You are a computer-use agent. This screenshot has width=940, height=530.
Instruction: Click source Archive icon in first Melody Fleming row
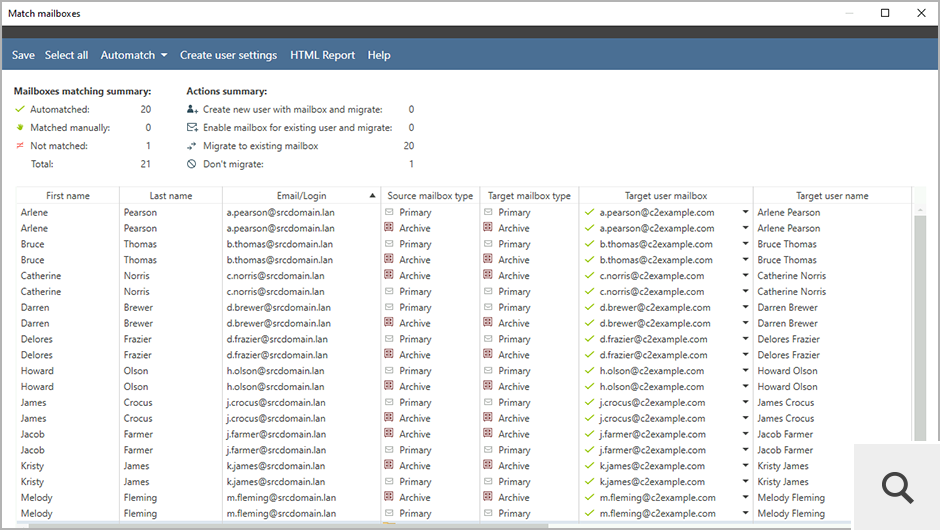coord(389,497)
